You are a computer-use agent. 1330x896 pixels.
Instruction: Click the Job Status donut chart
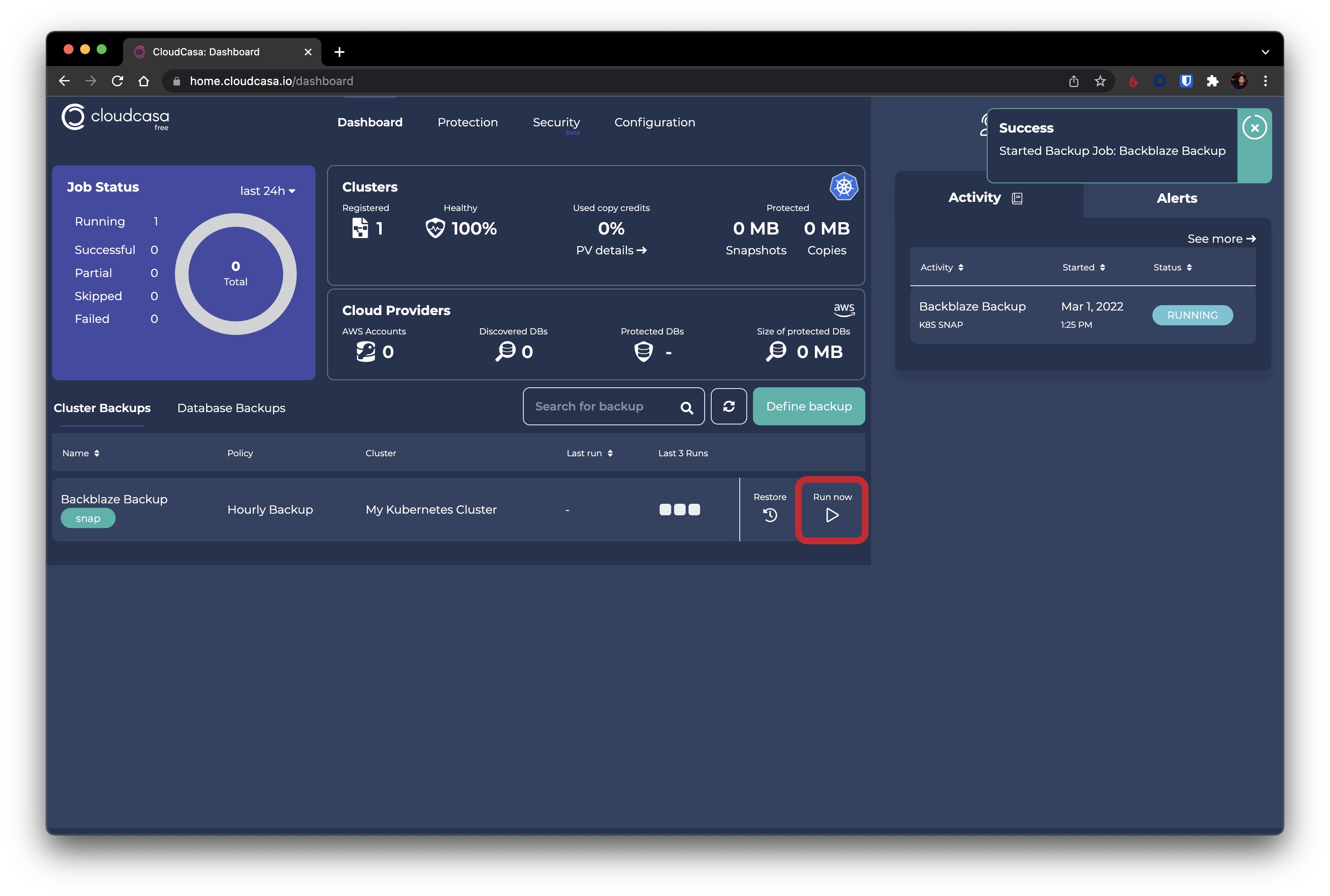pyautogui.click(x=235, y=274)
